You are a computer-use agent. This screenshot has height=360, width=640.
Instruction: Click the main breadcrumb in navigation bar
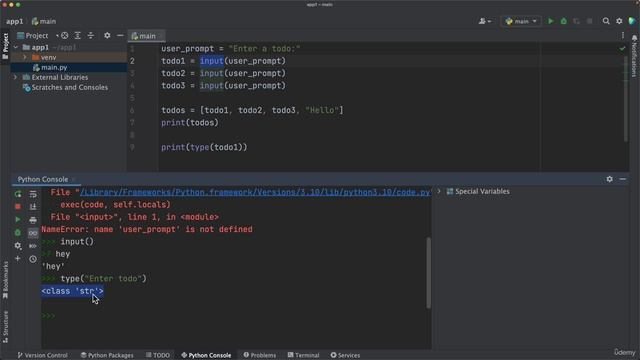pos(44,21)
